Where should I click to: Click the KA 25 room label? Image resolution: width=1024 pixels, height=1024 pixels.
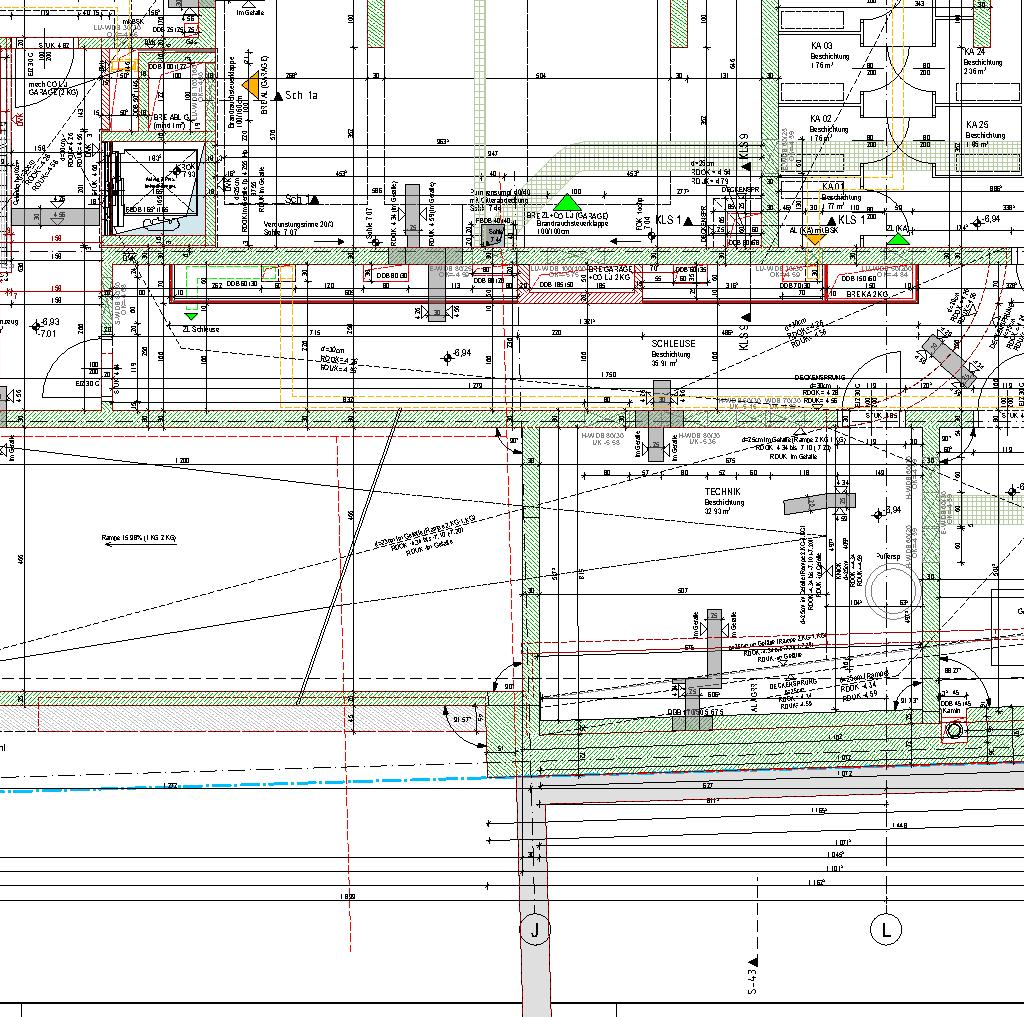[977, 125]
